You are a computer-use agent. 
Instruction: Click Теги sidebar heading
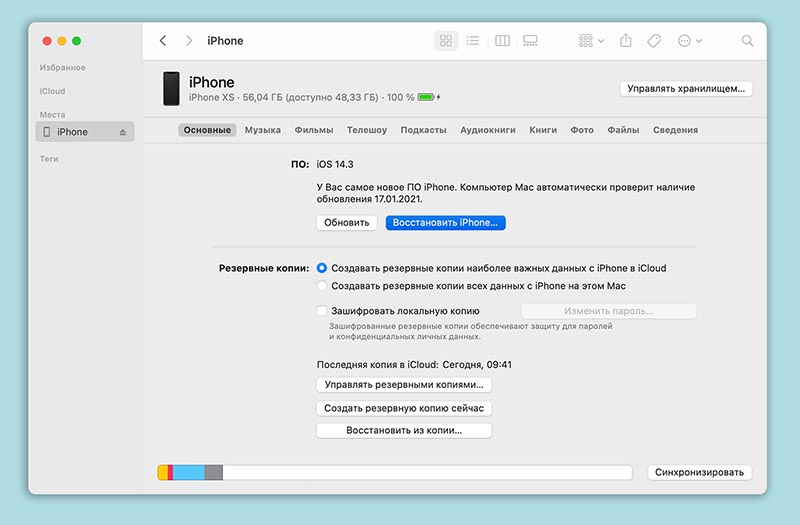pyautogui.click(x=49, y=159)
